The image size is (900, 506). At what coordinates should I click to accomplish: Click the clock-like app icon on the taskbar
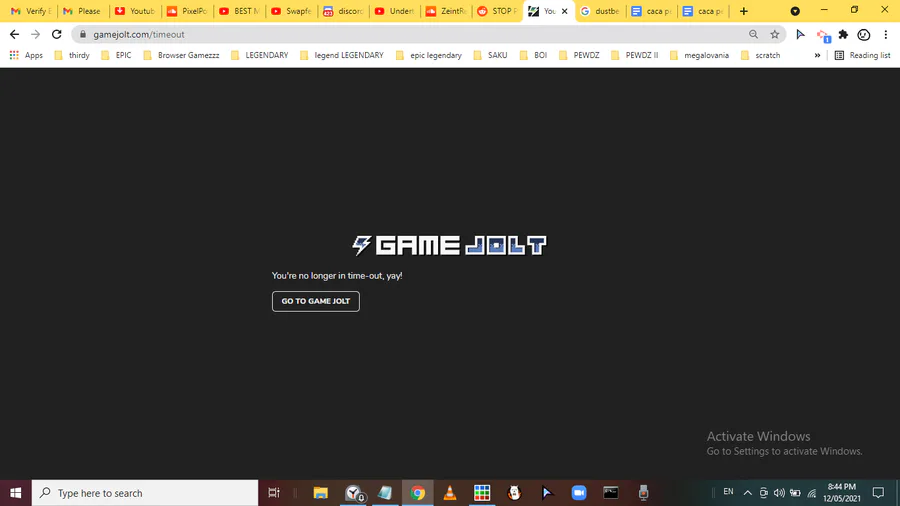pos(354,493)
